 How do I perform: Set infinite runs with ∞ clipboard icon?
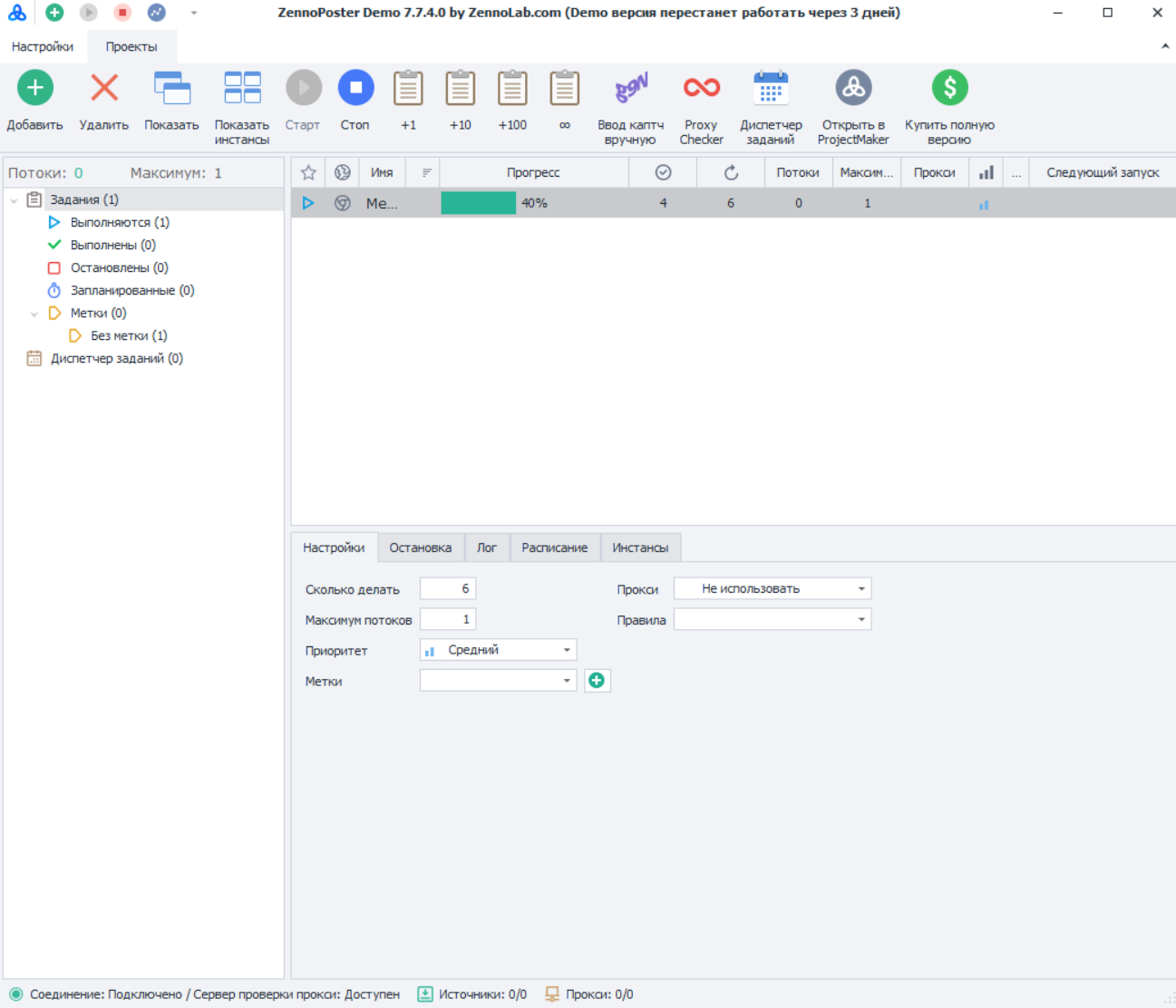(x=565, y=88)
